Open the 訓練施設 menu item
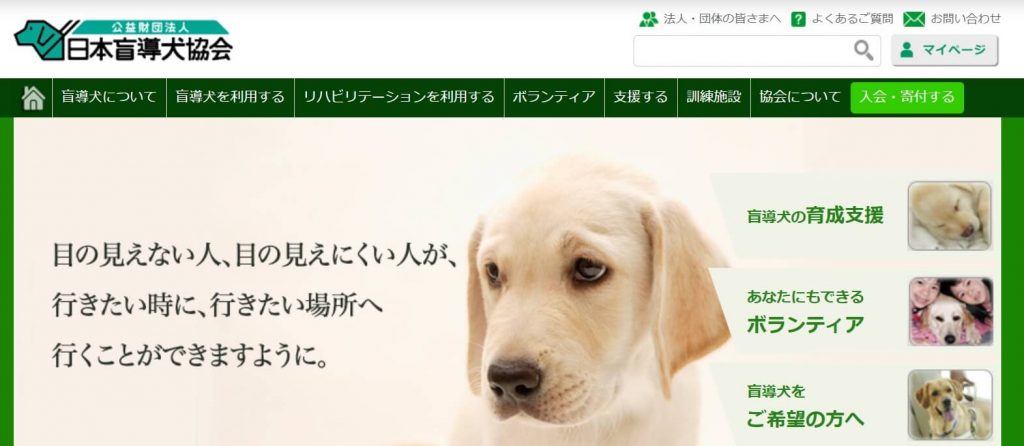1024x446 pixels. (714, 97)
